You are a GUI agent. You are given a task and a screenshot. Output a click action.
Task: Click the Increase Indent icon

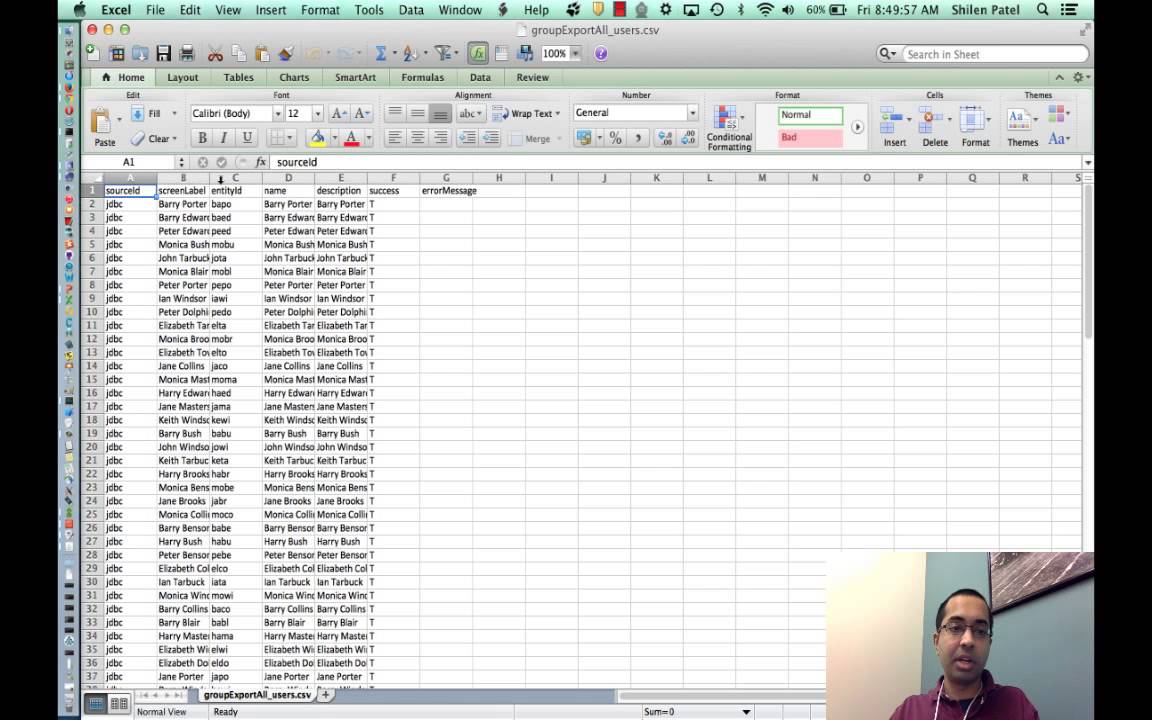click(490, 137)
